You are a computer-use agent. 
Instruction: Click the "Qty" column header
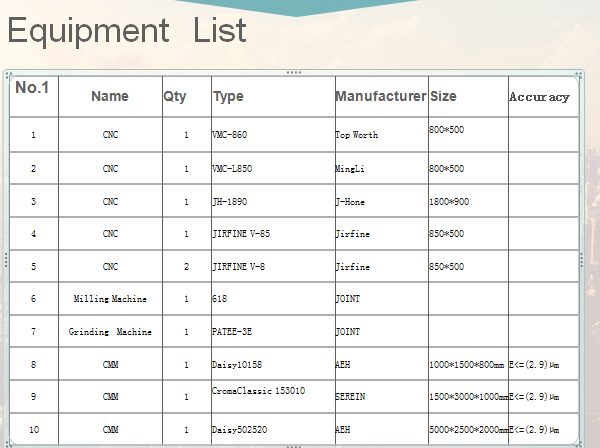coord(175,97)
